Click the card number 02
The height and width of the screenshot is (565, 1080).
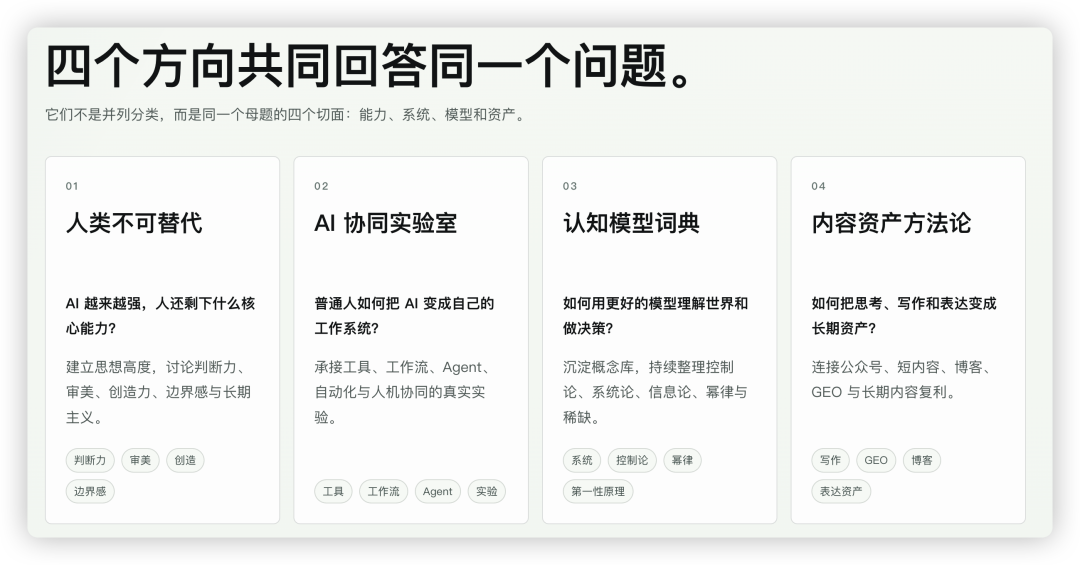tap(321, 186)
